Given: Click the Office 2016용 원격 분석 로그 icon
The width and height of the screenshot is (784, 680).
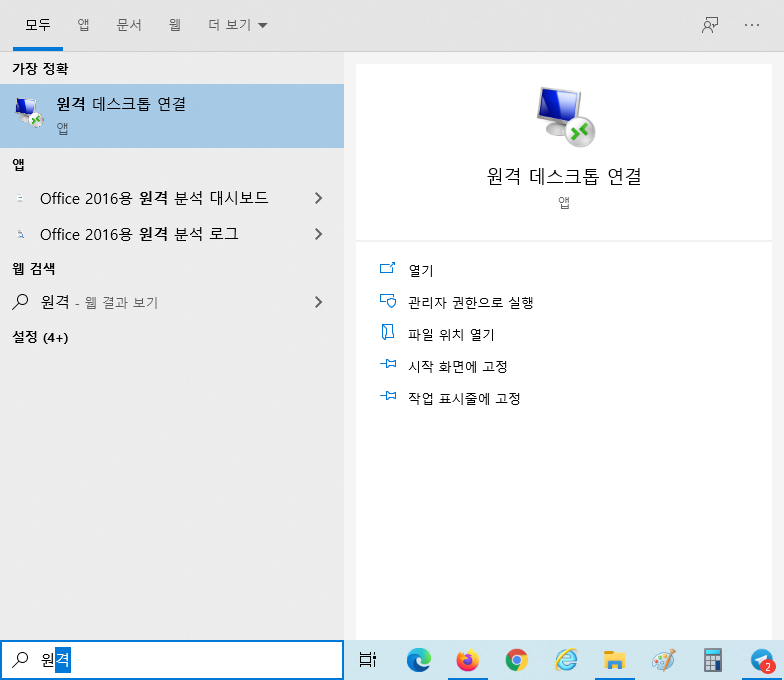Looking at the screenshot, I should coord(20,234).
